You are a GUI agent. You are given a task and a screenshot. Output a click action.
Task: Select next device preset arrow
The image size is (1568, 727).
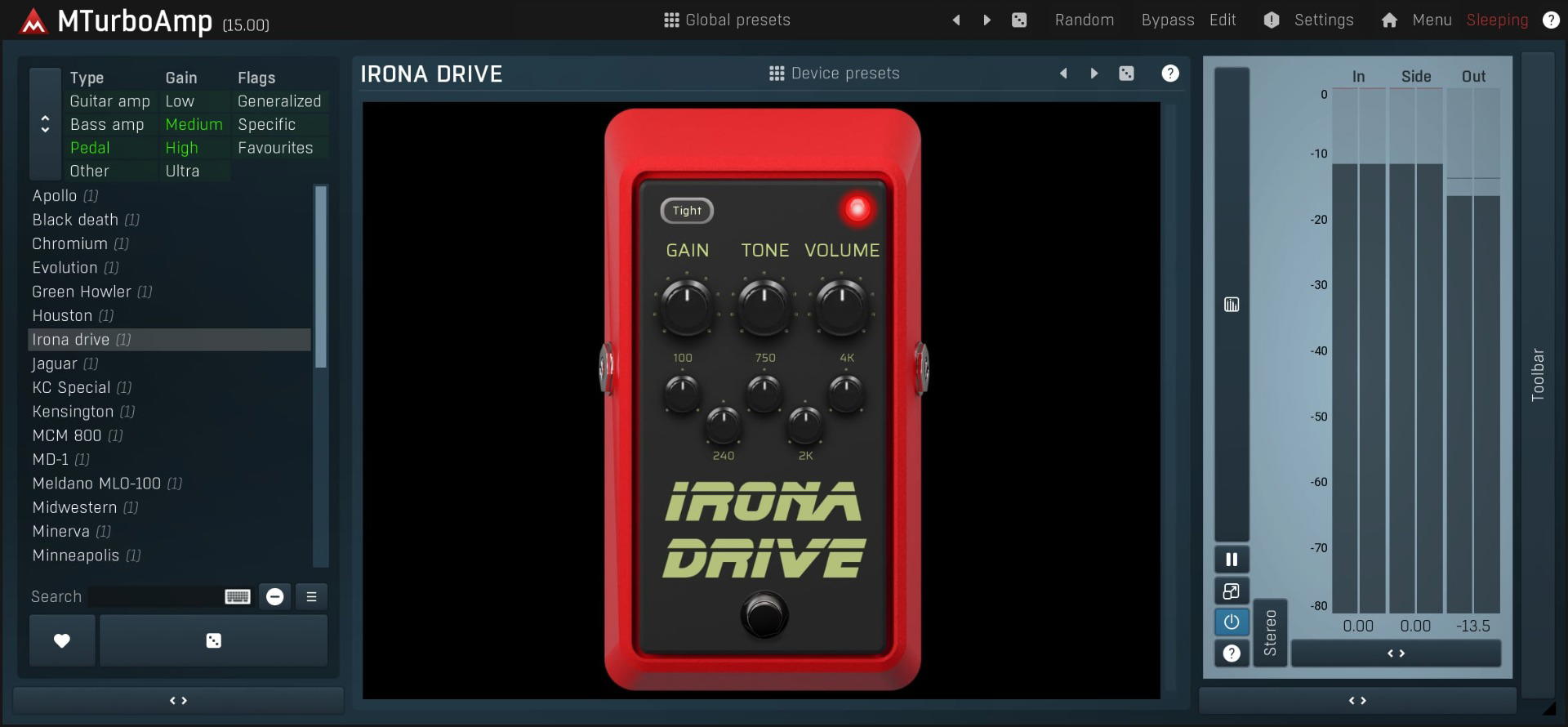(x=1094, y=74)
